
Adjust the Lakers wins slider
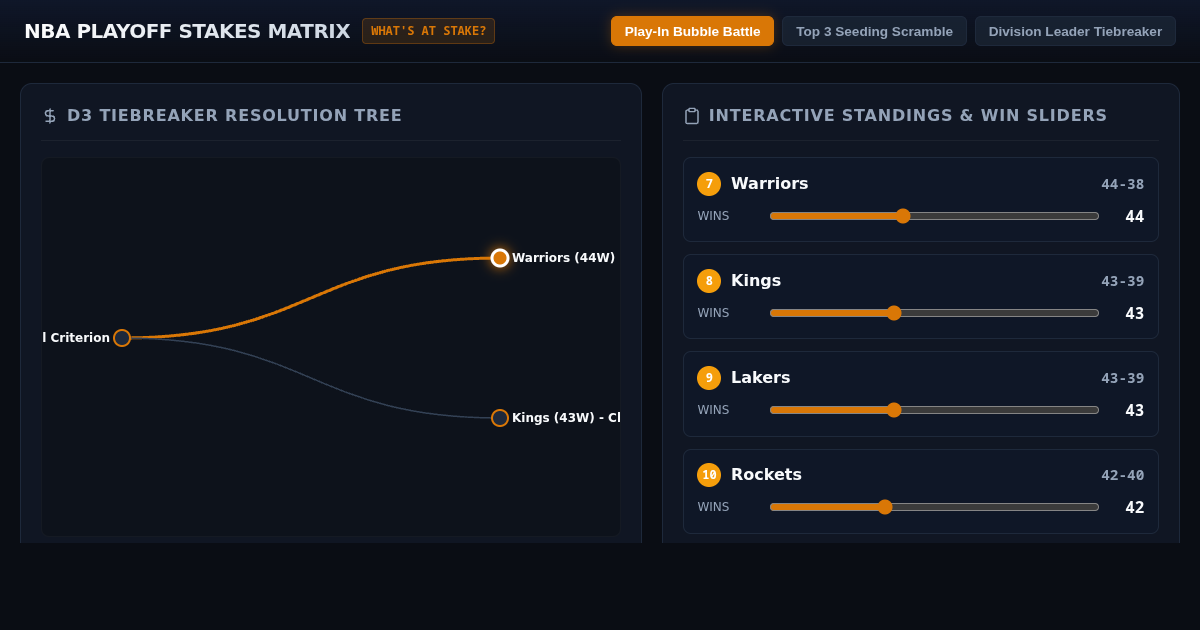(x=934, y=410)
